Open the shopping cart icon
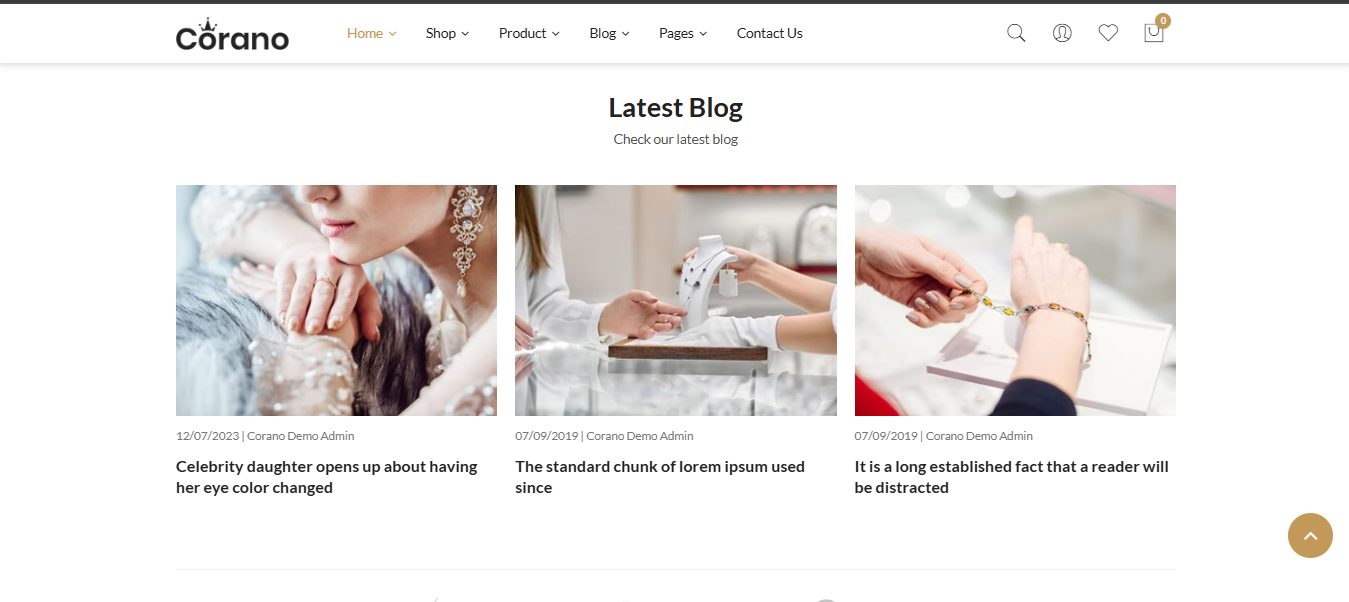The image size is (1349, 602). [1153, 33]
